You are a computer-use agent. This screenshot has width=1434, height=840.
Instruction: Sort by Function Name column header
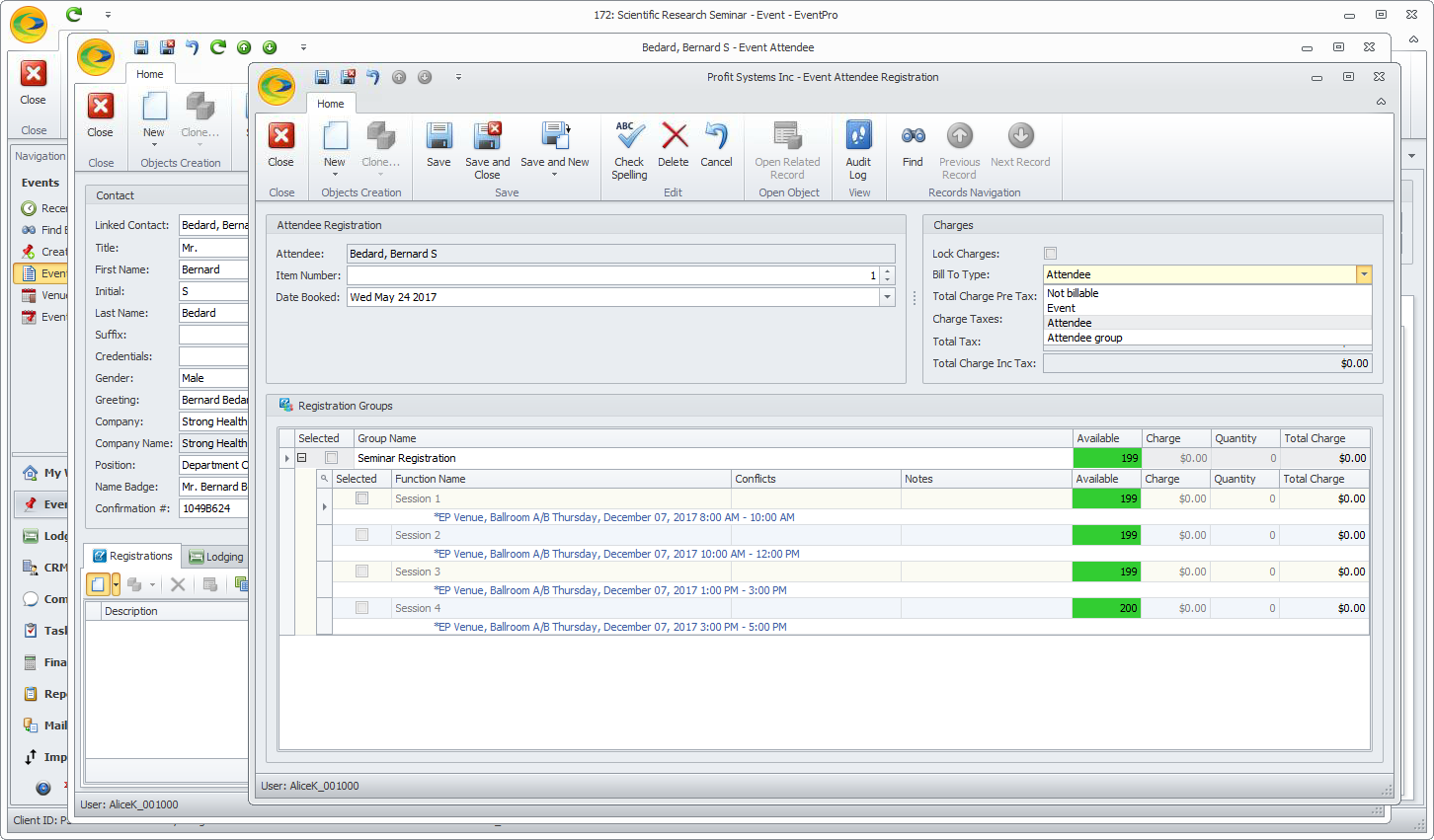coord(561,479)
